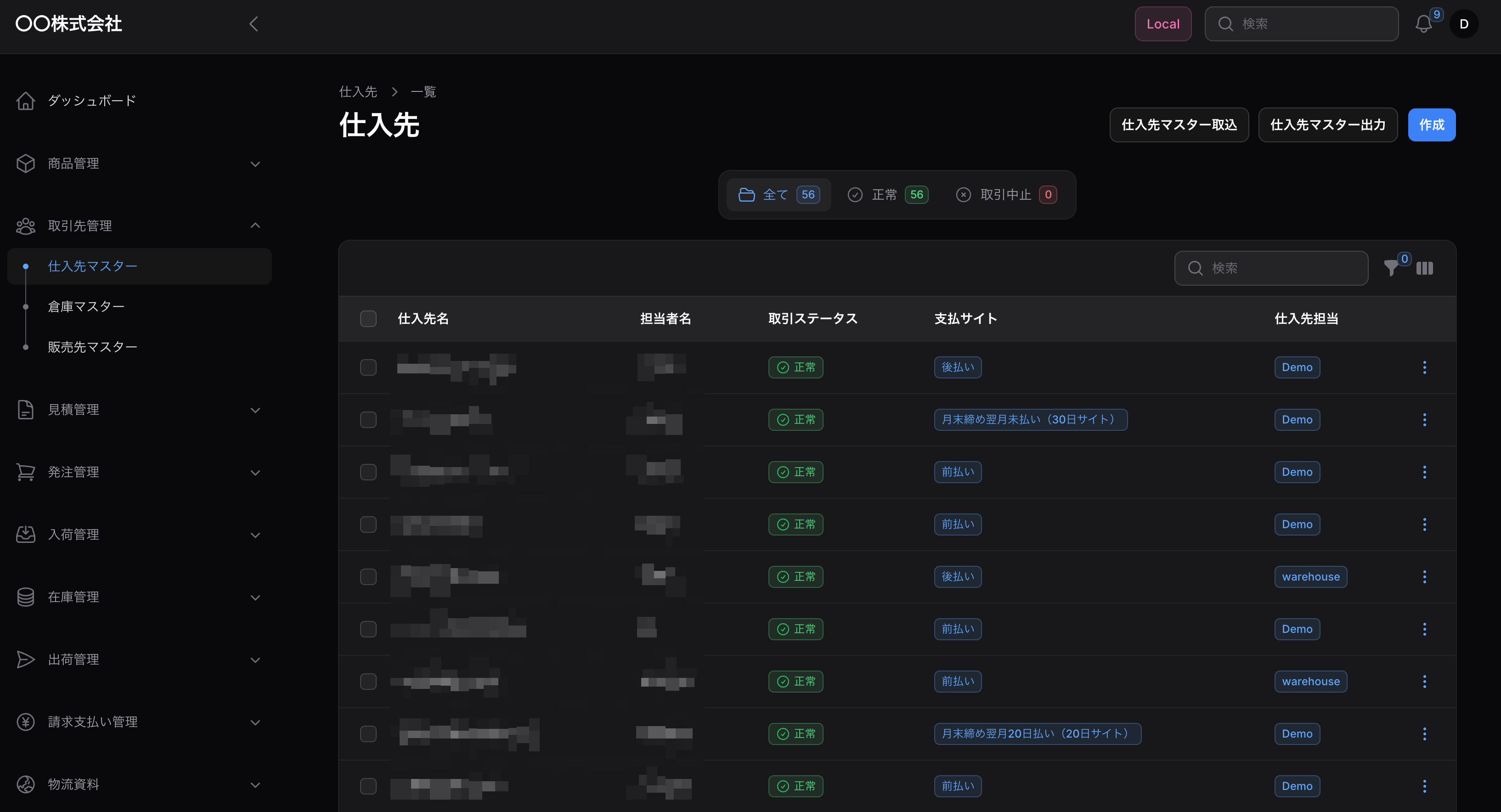This screenshot has height=812, width=1501.
Task: Click the 物流資料 chart icon
Action: pos(26,784)
